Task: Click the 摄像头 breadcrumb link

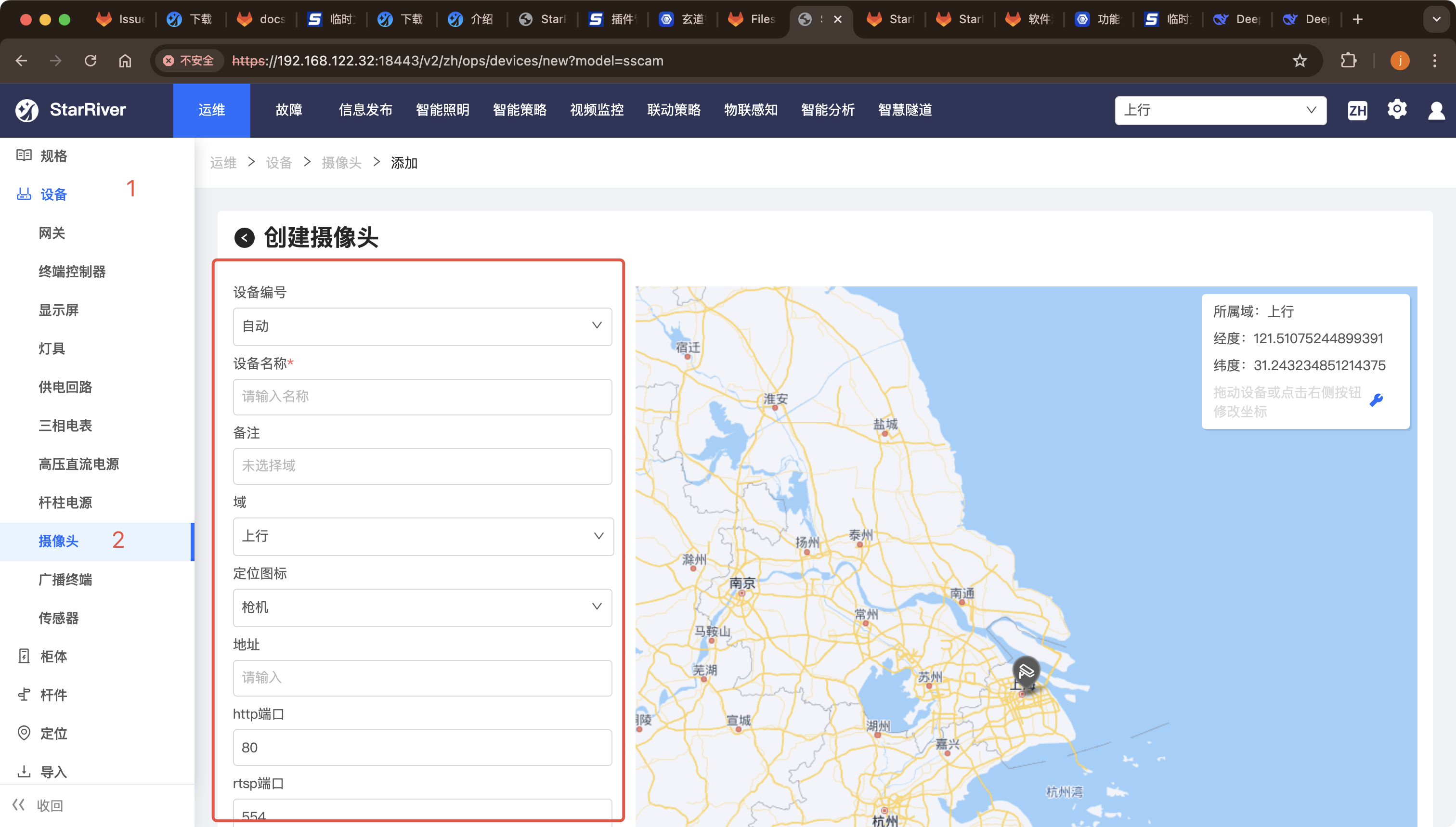Action: [341, 163]
